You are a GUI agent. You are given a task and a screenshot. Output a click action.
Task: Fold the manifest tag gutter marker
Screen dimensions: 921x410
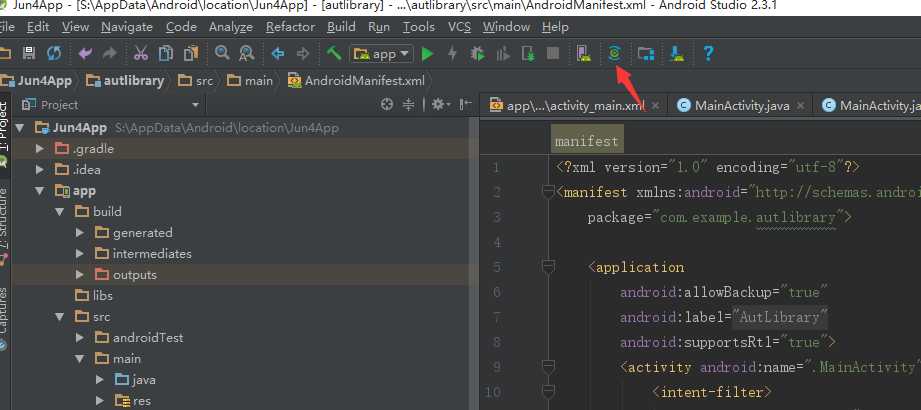pos(549,191)
